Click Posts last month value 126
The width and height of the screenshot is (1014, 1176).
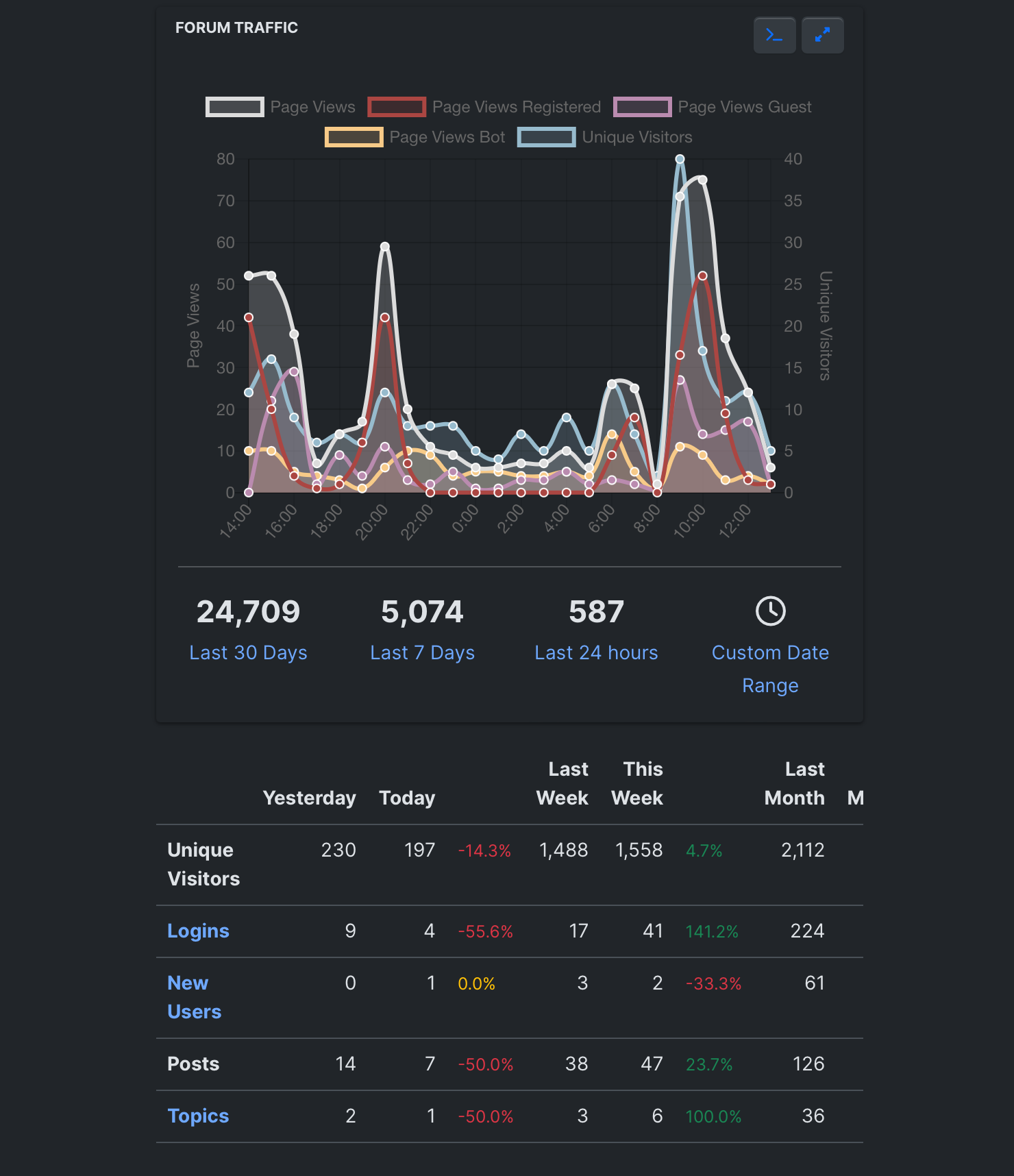(808, 1064)
